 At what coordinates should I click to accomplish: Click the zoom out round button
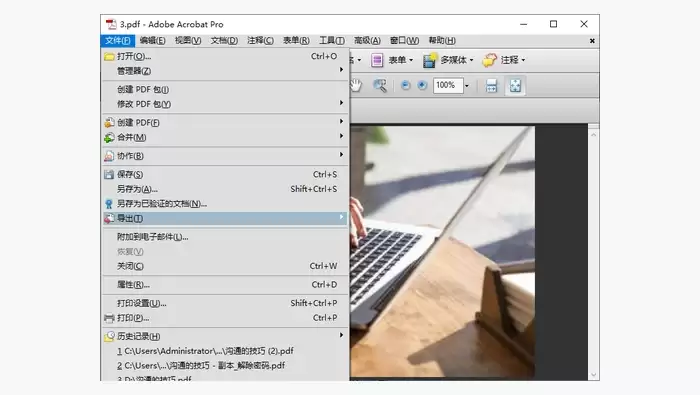(405, 85)
